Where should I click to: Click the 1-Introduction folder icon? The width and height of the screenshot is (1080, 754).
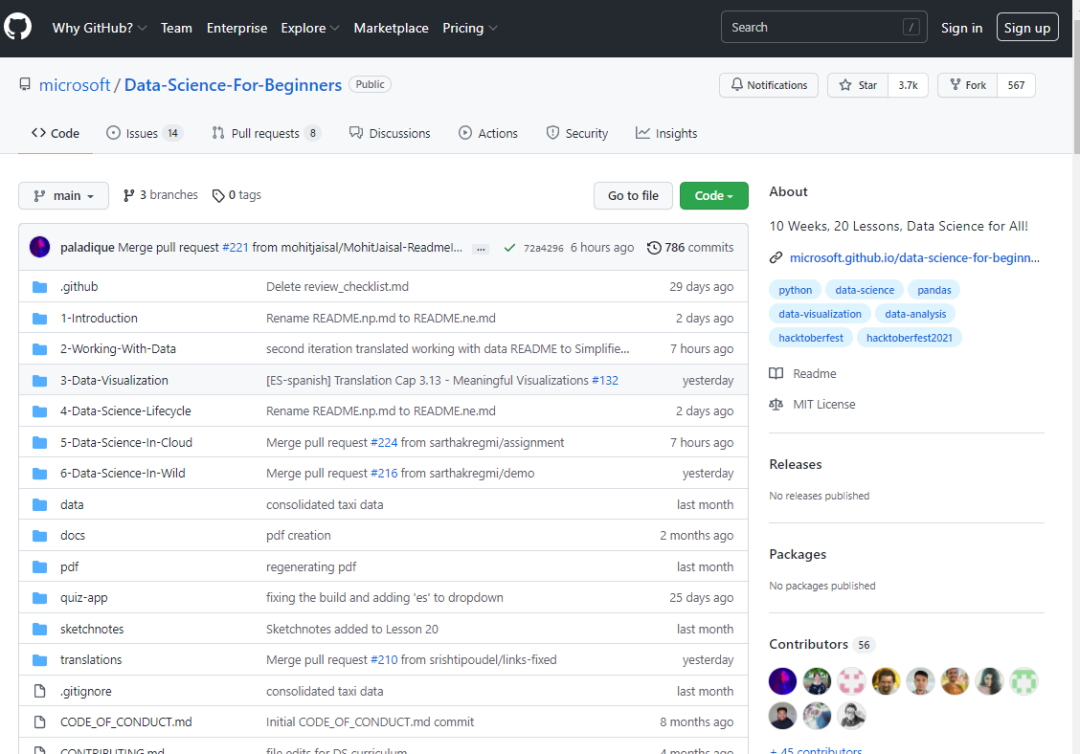tap(40, 318)
